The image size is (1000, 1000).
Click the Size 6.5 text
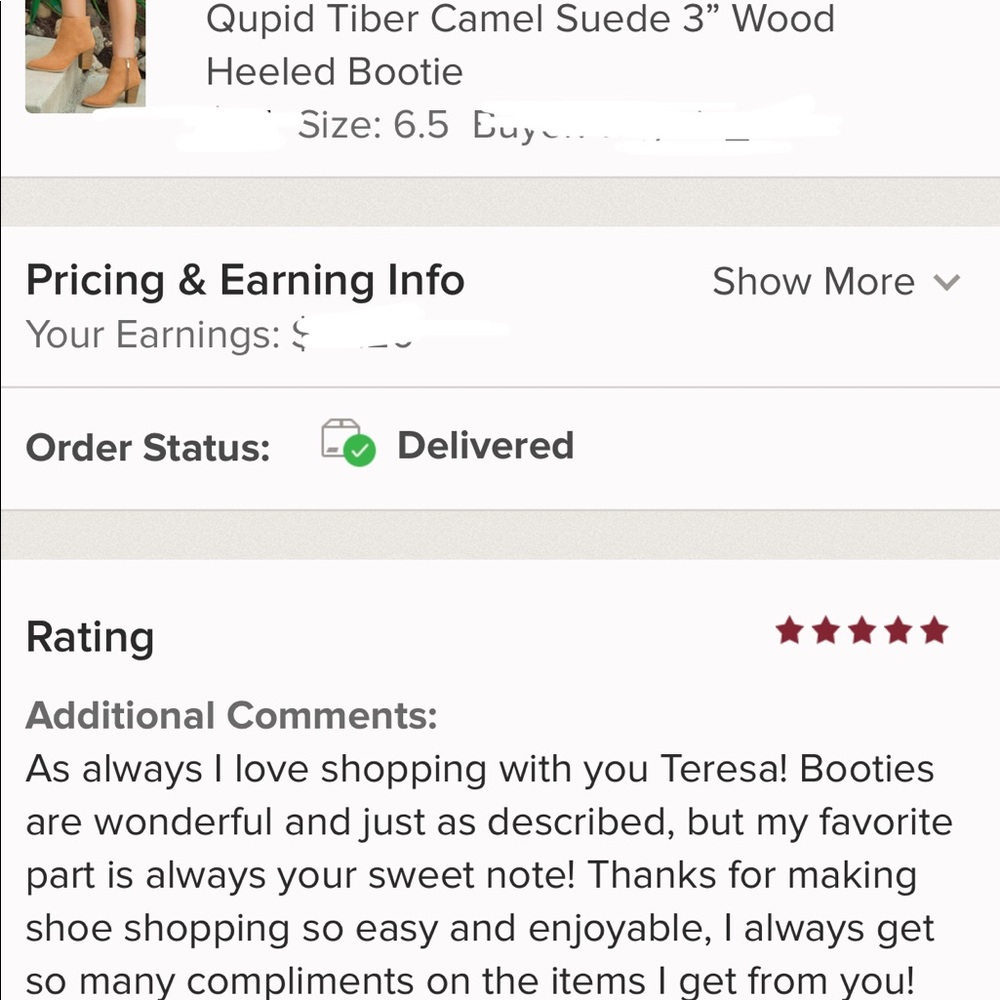(375, 125)
